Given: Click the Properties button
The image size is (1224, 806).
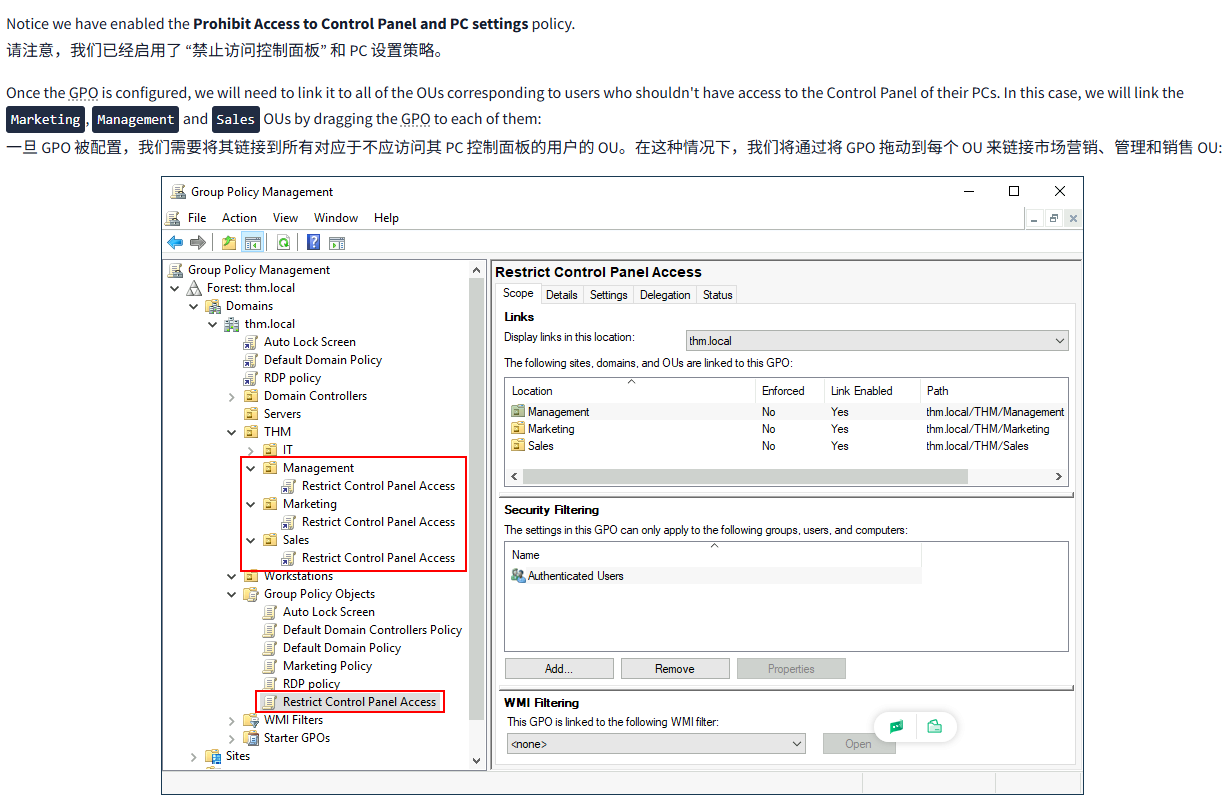Looking at the screenshot, I should click(x=791, y=669).
